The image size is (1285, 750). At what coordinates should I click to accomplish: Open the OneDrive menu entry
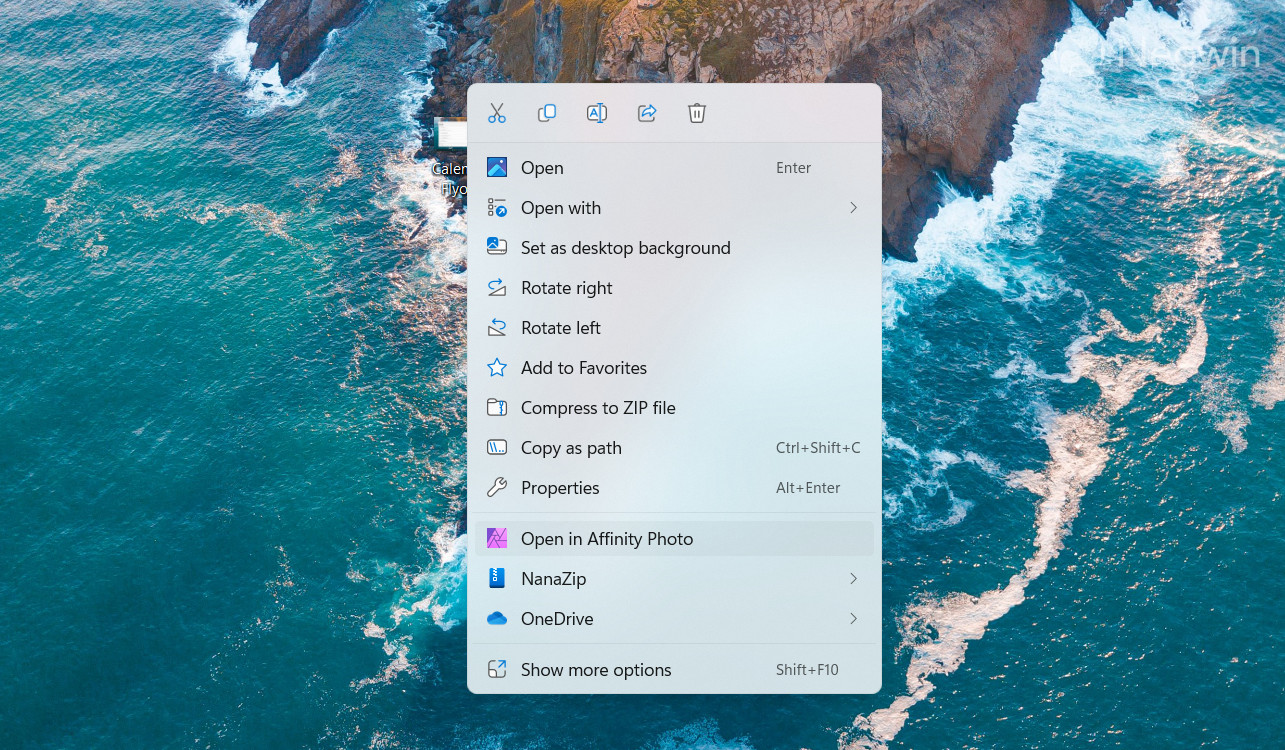tap(674, 619)
